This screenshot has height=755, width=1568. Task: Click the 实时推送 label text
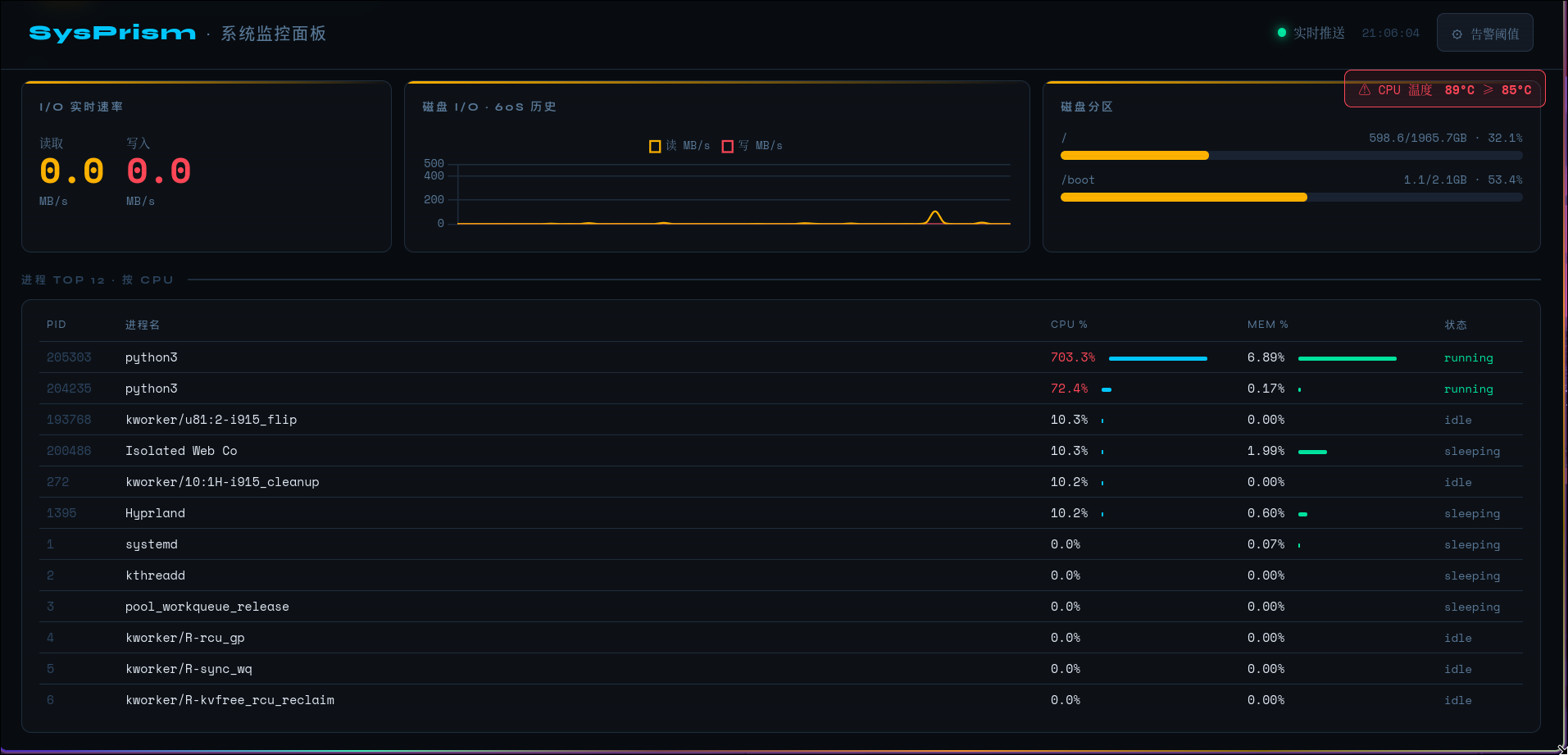pyautogui.click(x=1319, y=33)
